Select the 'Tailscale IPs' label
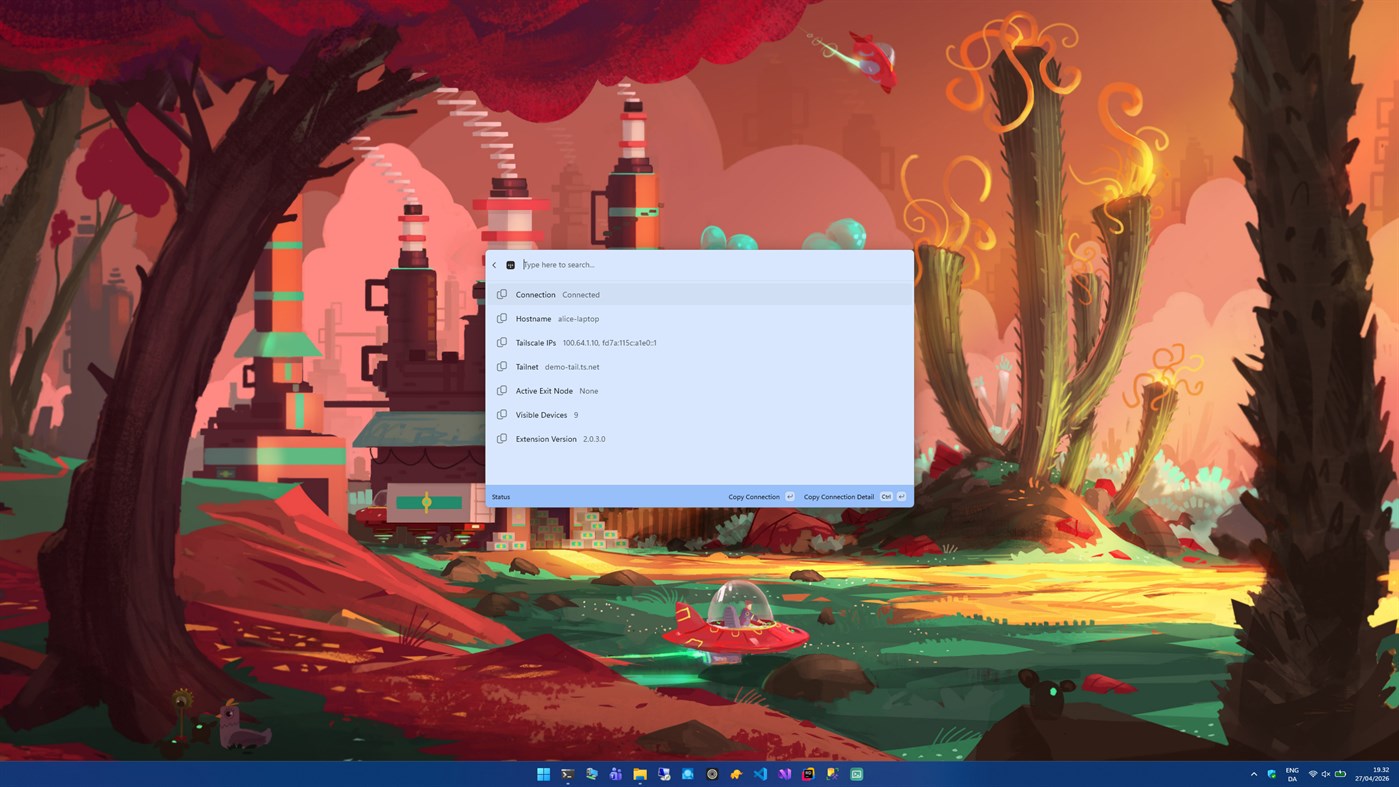 coord(536,343)
